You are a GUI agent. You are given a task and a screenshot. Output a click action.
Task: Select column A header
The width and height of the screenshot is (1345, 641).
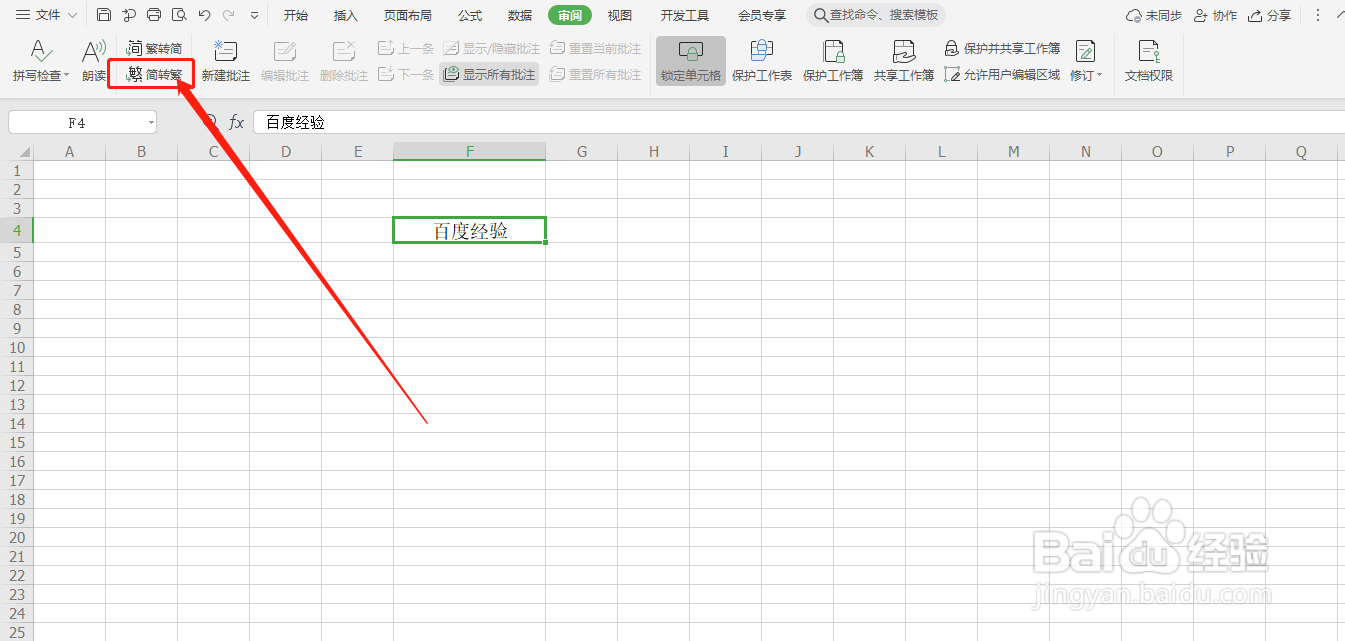70,152
